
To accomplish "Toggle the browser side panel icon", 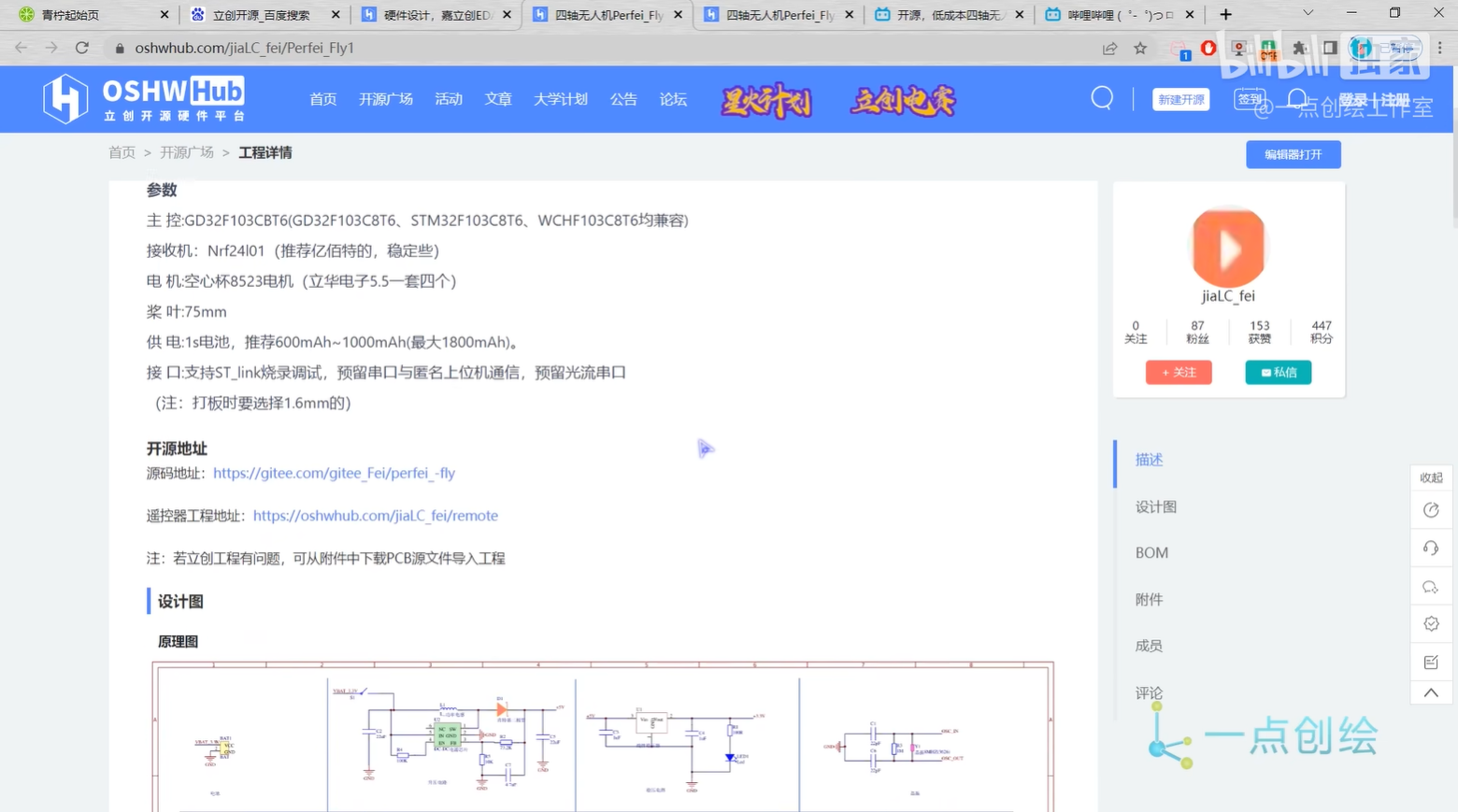I will (1330, 48).
